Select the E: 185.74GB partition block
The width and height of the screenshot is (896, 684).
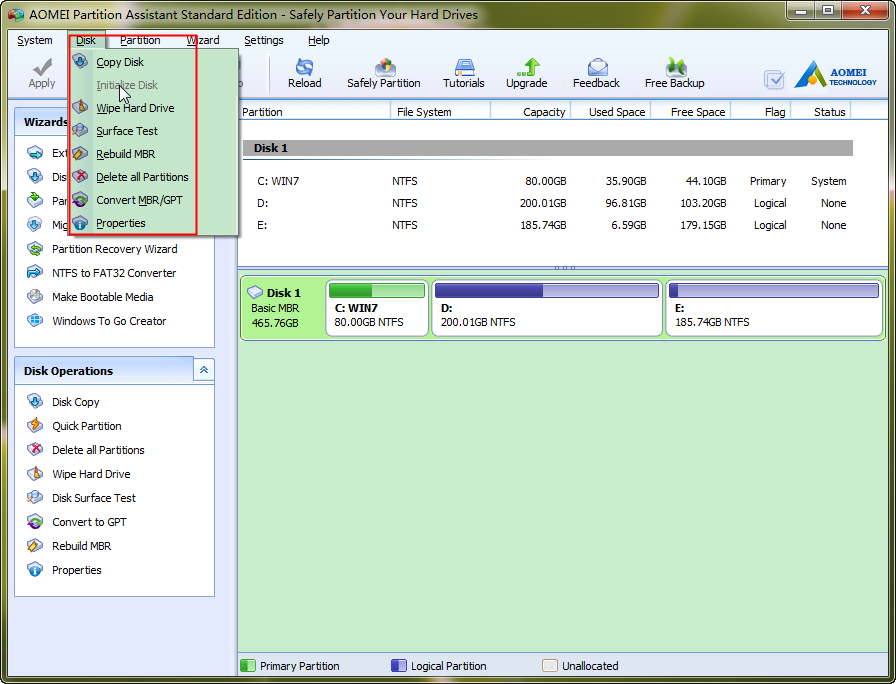(774, 308)
